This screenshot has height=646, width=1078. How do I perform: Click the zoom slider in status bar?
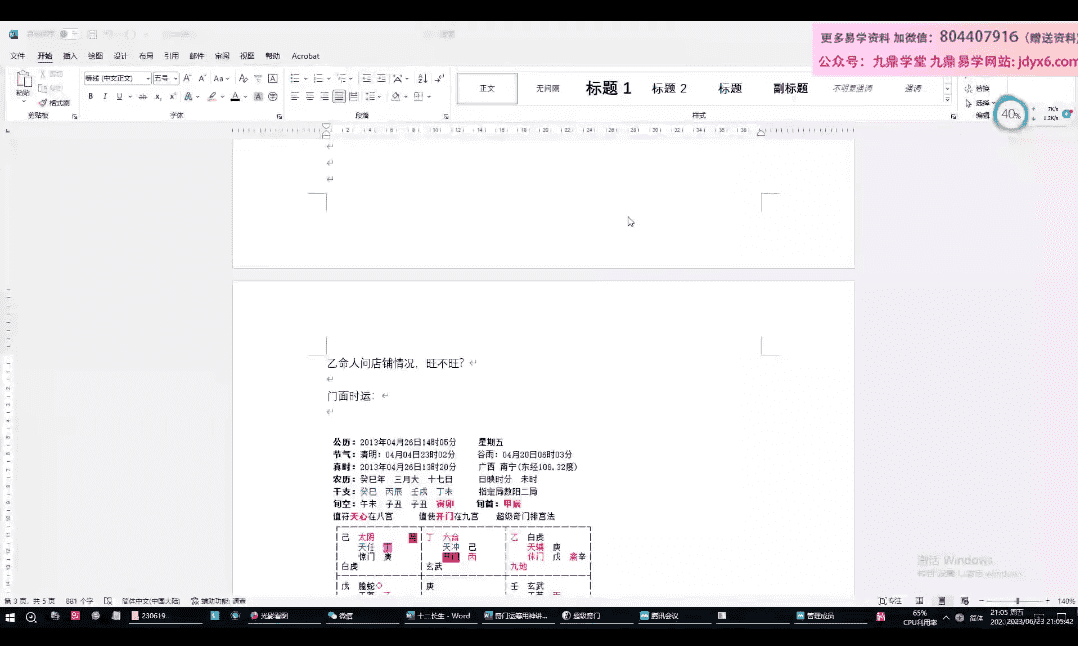[x=1017, y=601]
